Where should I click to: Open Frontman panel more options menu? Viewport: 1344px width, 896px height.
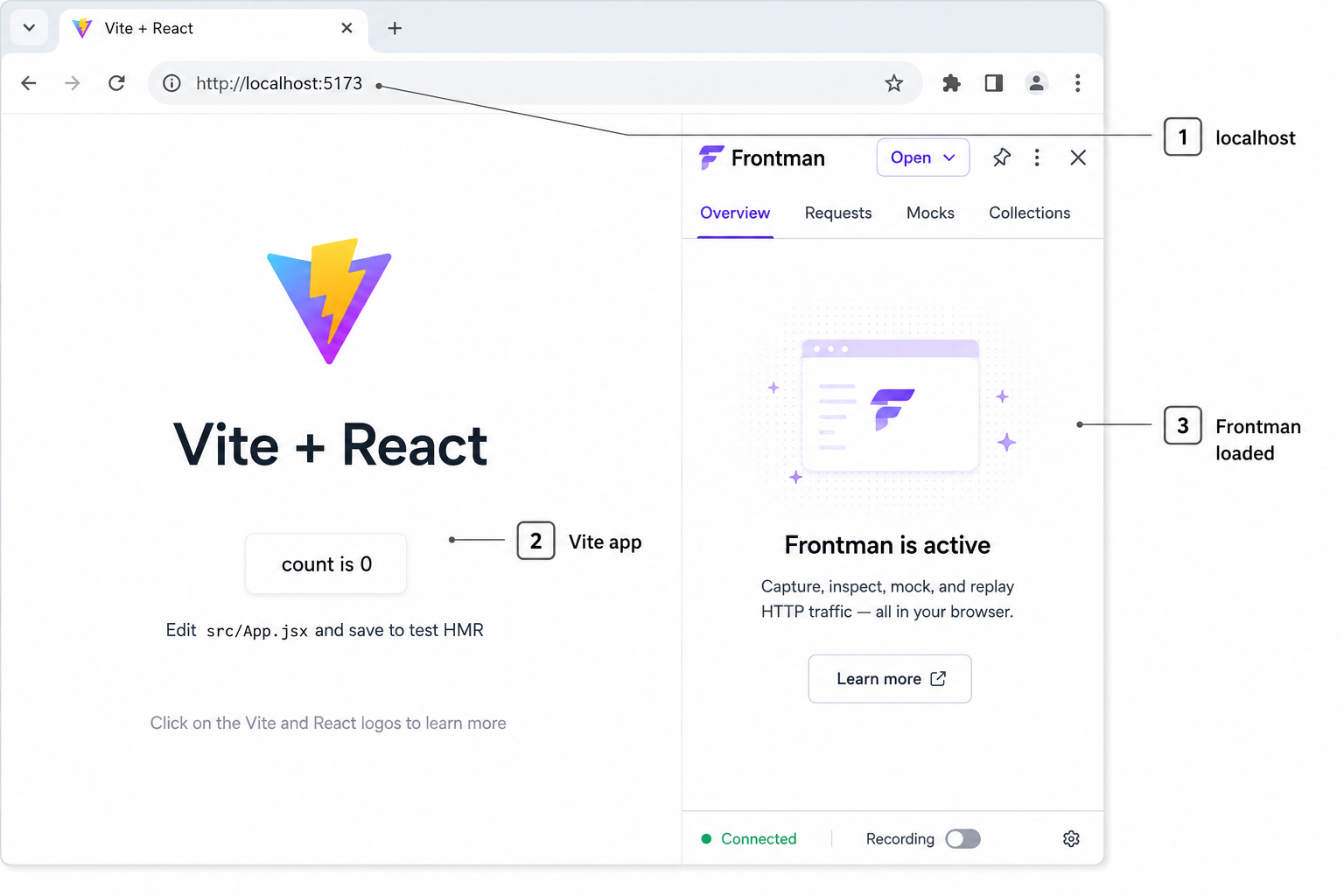[1037, 157]
